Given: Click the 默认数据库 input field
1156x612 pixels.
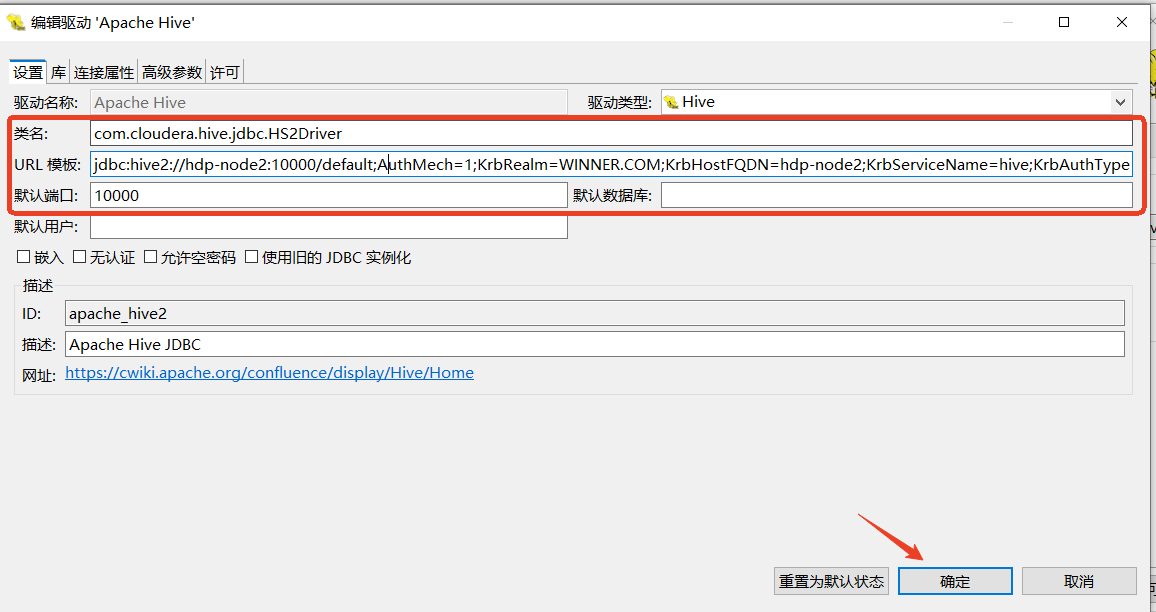Looking at the screenshot, I should pos(896,195).
